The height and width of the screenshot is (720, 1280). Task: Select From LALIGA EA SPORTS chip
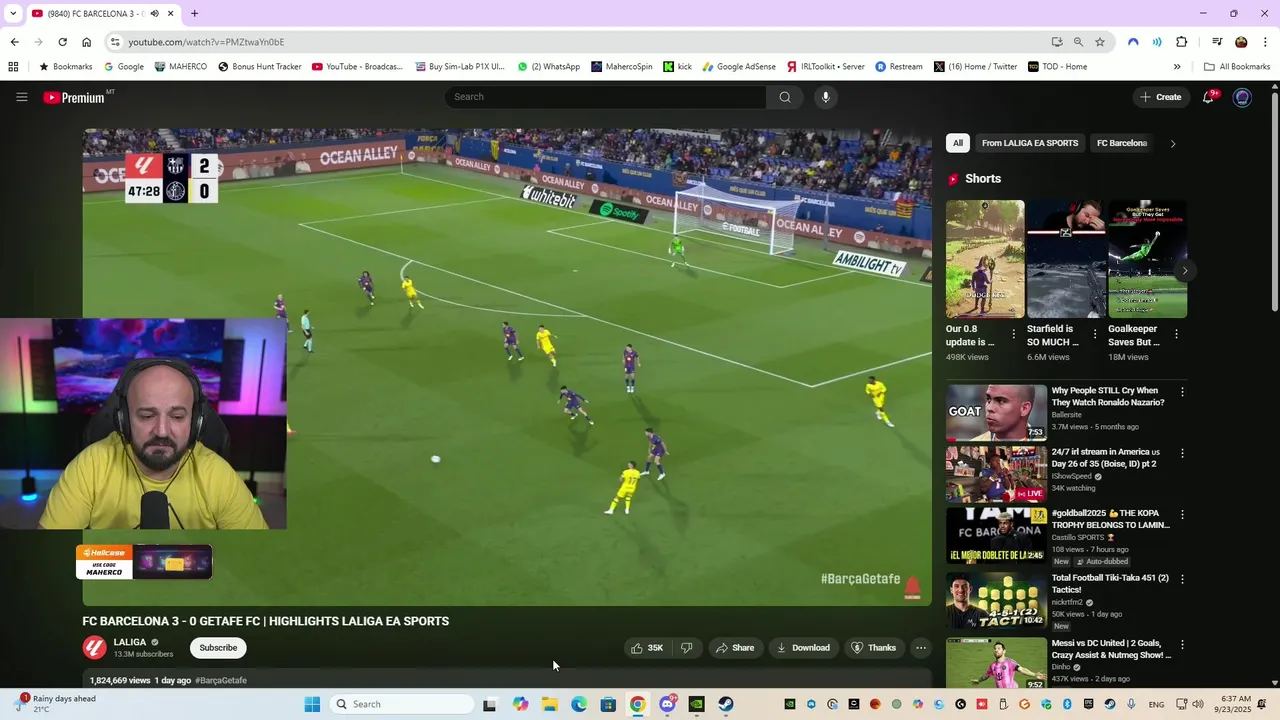coord(1030,143)
